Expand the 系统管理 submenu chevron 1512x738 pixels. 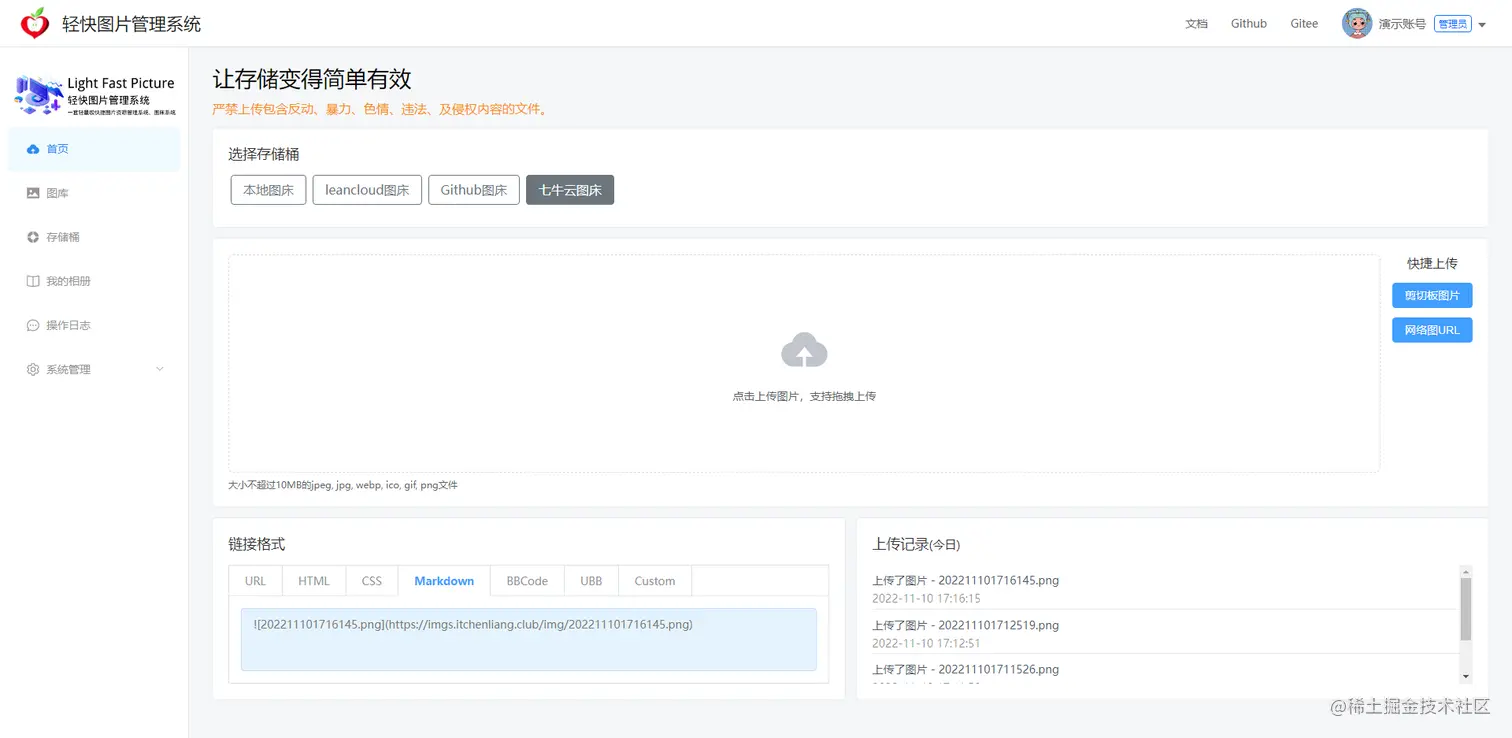tap(160, 369)
